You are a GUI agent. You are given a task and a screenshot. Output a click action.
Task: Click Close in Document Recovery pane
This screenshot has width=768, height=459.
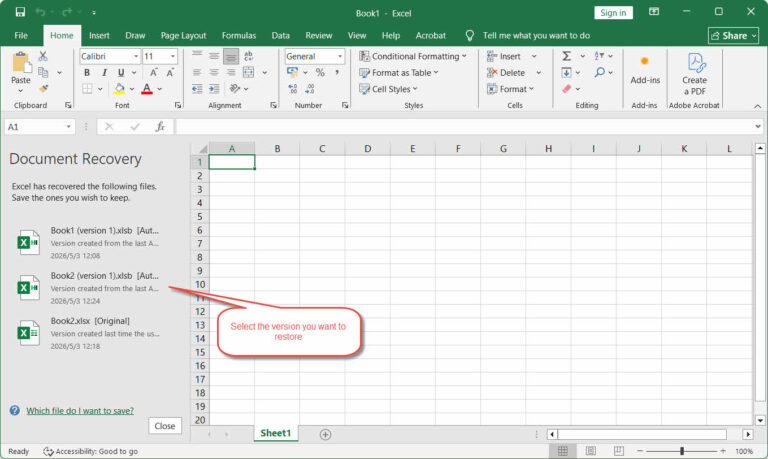pos(165,426)
